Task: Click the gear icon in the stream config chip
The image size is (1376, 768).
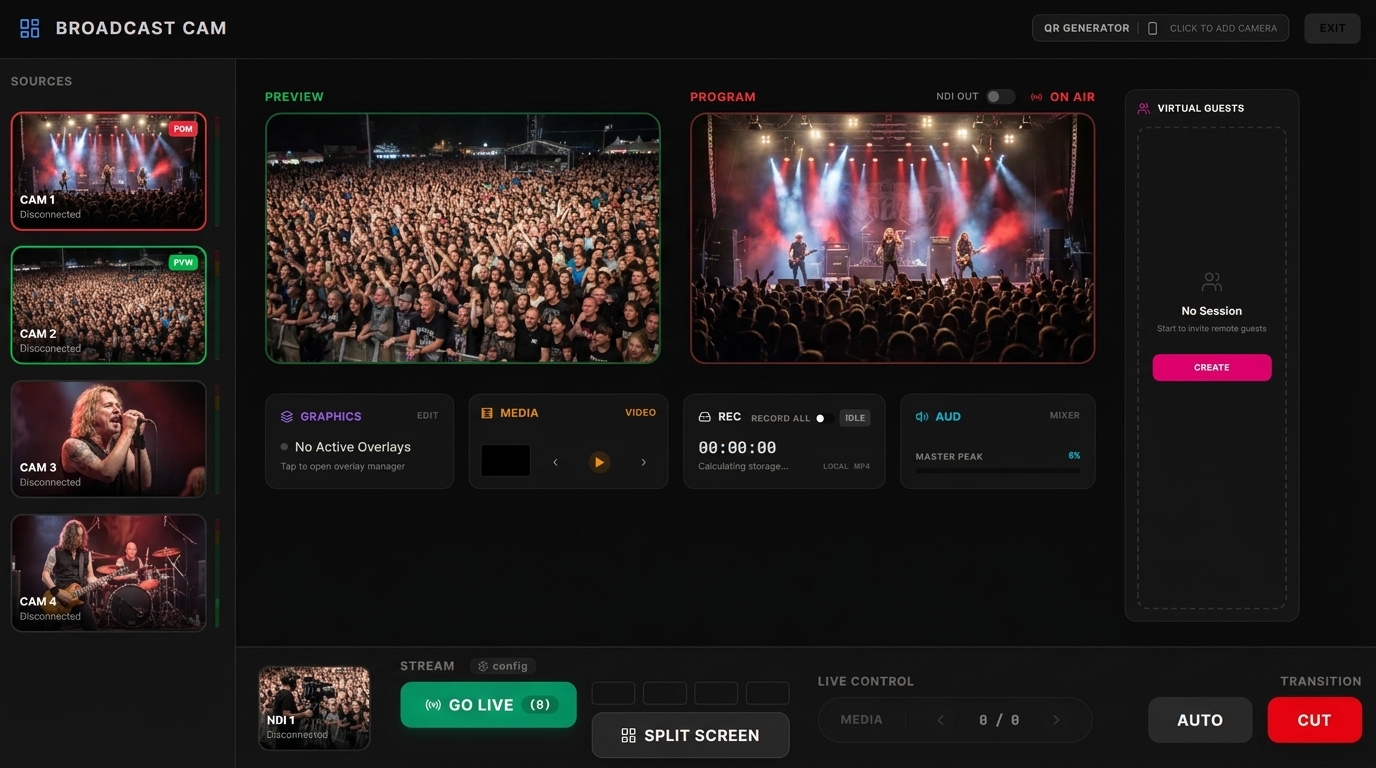Action: pos(483,666)
